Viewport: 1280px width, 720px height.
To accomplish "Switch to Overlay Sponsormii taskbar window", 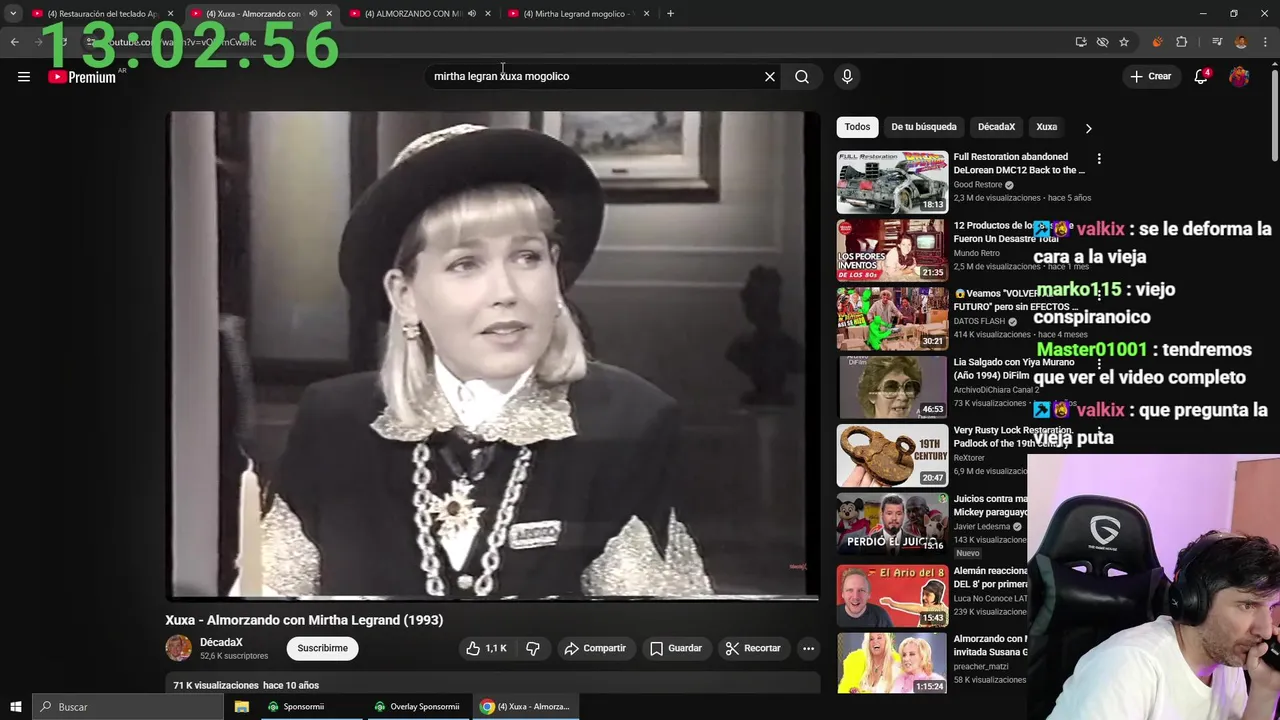I will (x=417, y=707).
